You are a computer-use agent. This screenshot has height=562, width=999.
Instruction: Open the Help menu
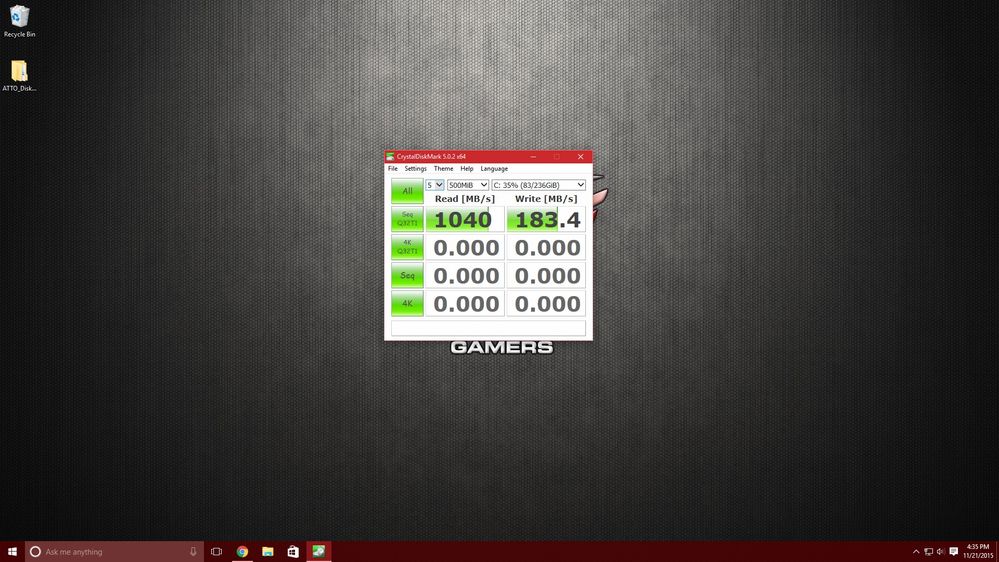[467, 169]
